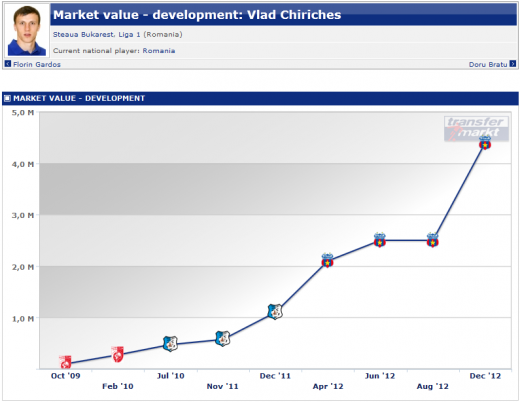Click Vlad Chiriches' profile photo

(27, 31)
